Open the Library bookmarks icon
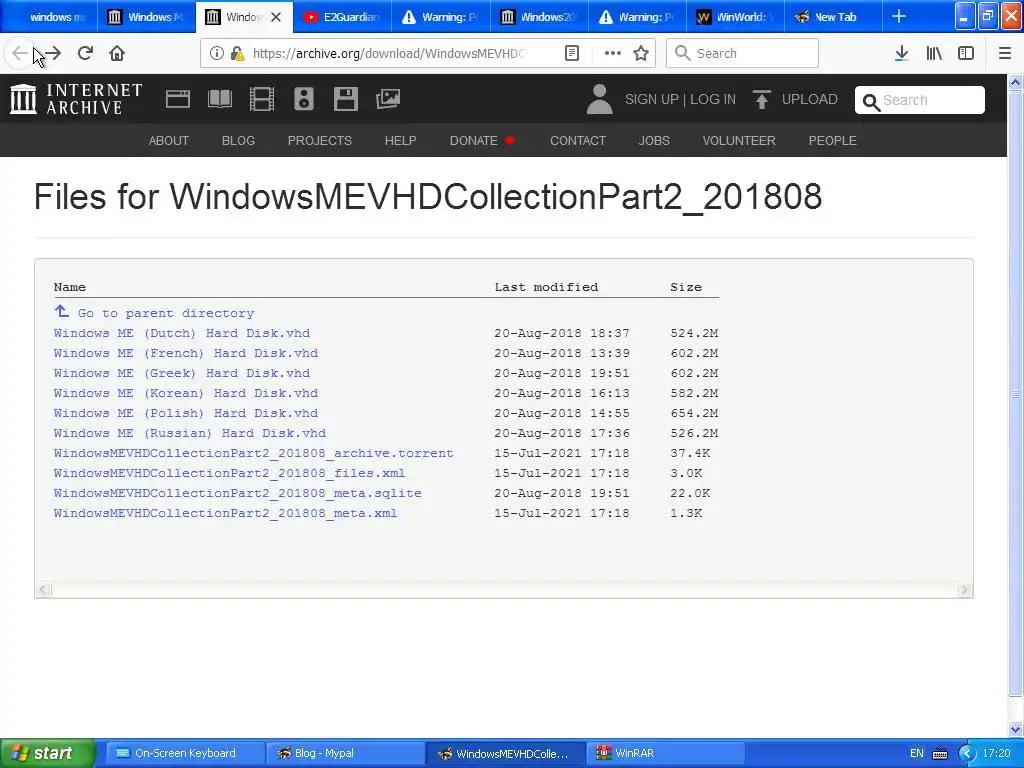The height and width of the screenshot is (768, 1024). (934, 54)
